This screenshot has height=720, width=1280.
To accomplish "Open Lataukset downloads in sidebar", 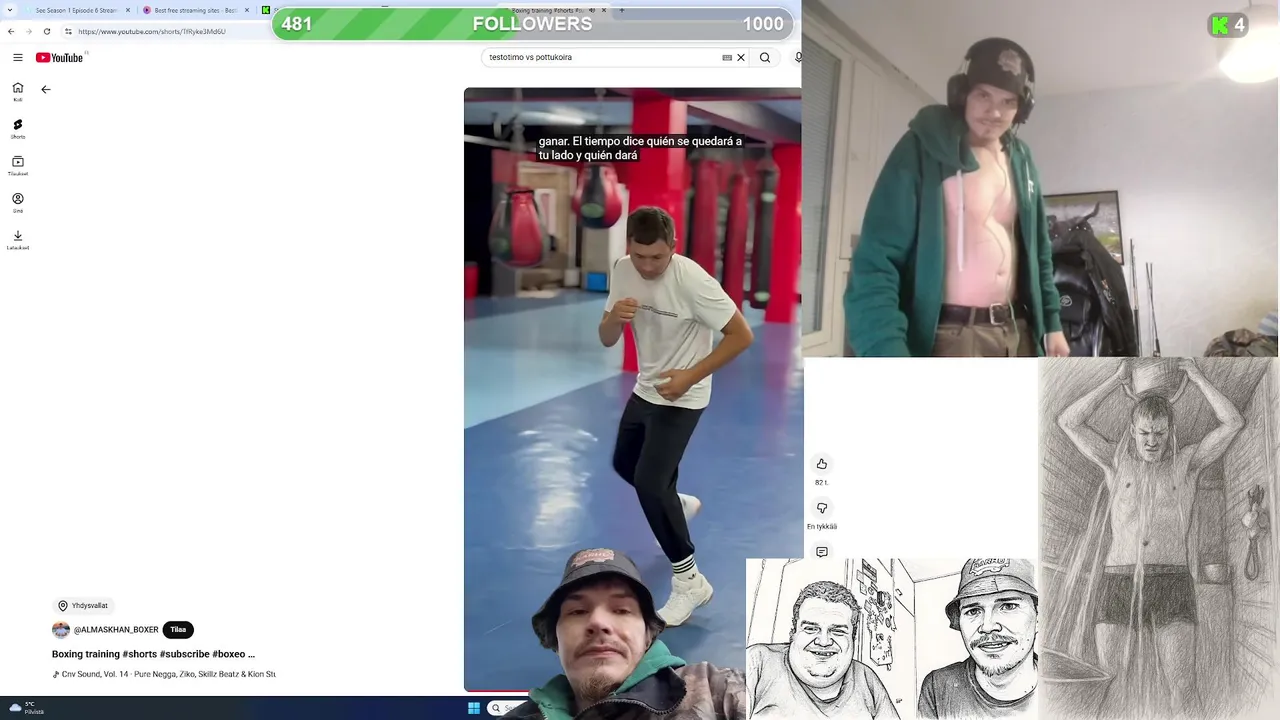I will coord(18,240).
